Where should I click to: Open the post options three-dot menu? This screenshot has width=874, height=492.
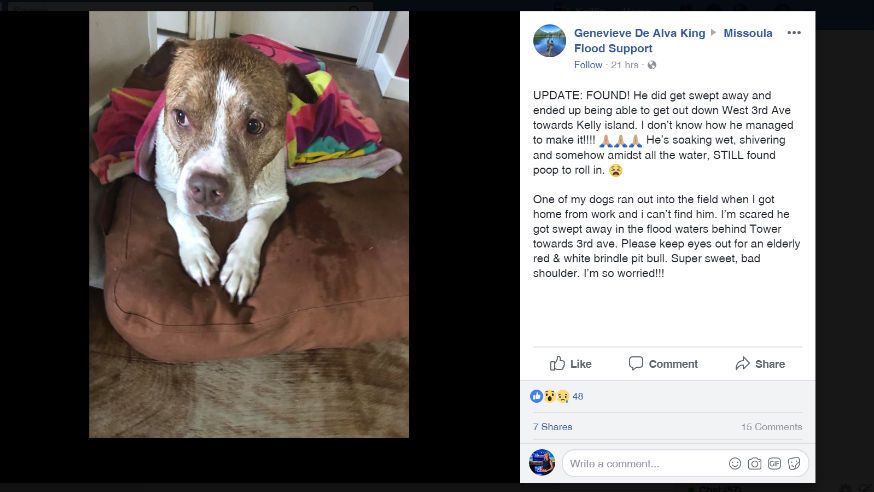pyautogui.click(x=794, y=33)
